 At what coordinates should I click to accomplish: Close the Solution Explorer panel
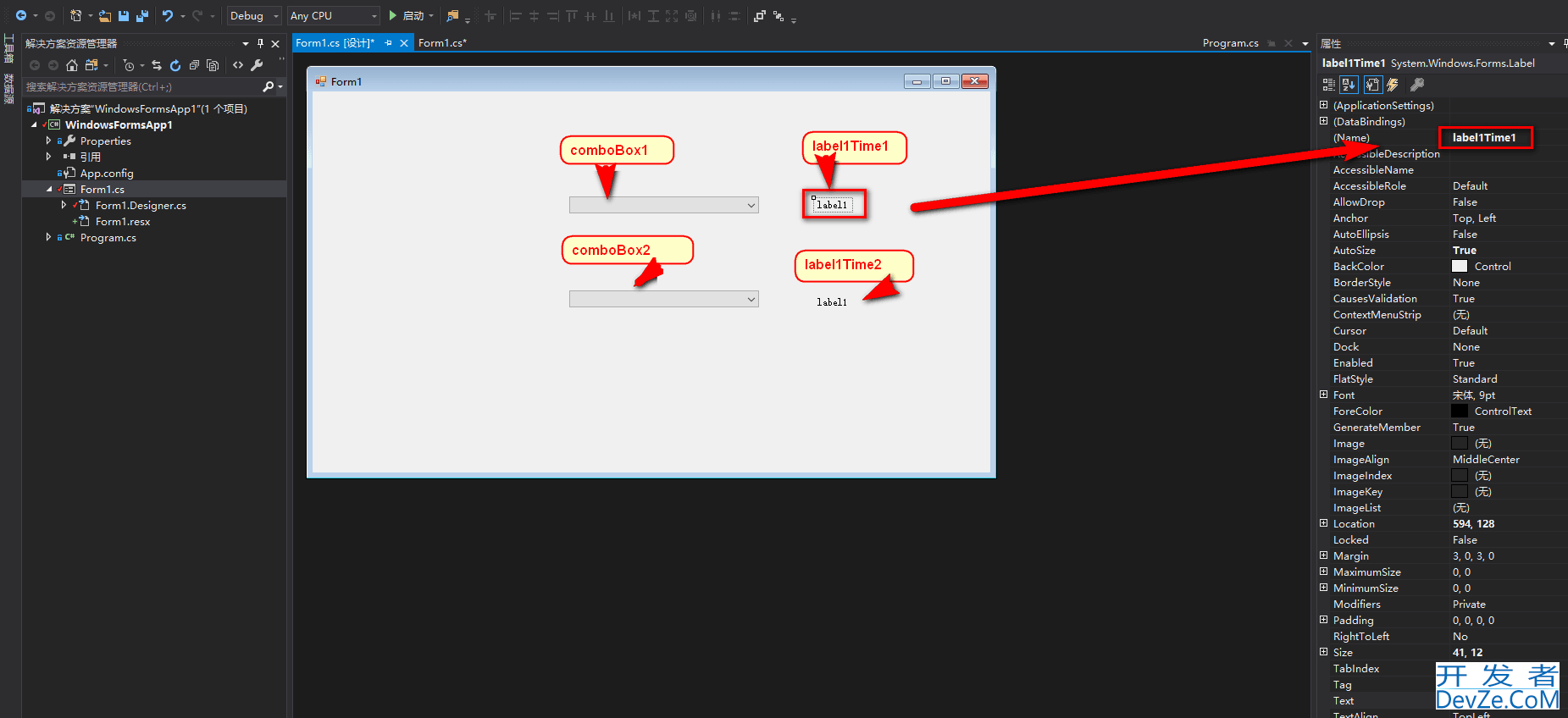pos(275,43)
